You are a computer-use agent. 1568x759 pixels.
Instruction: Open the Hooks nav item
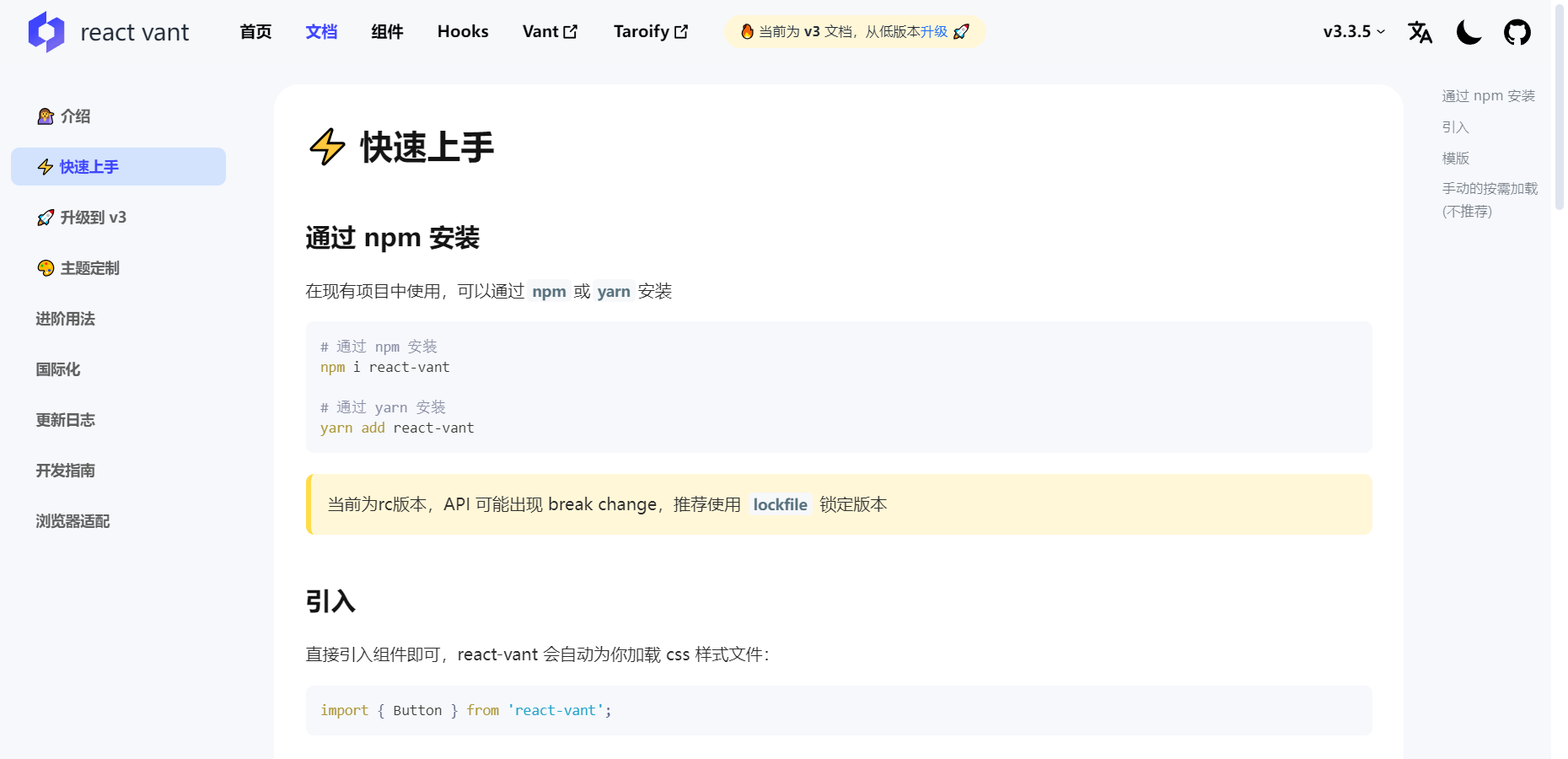tap(463, 31)
